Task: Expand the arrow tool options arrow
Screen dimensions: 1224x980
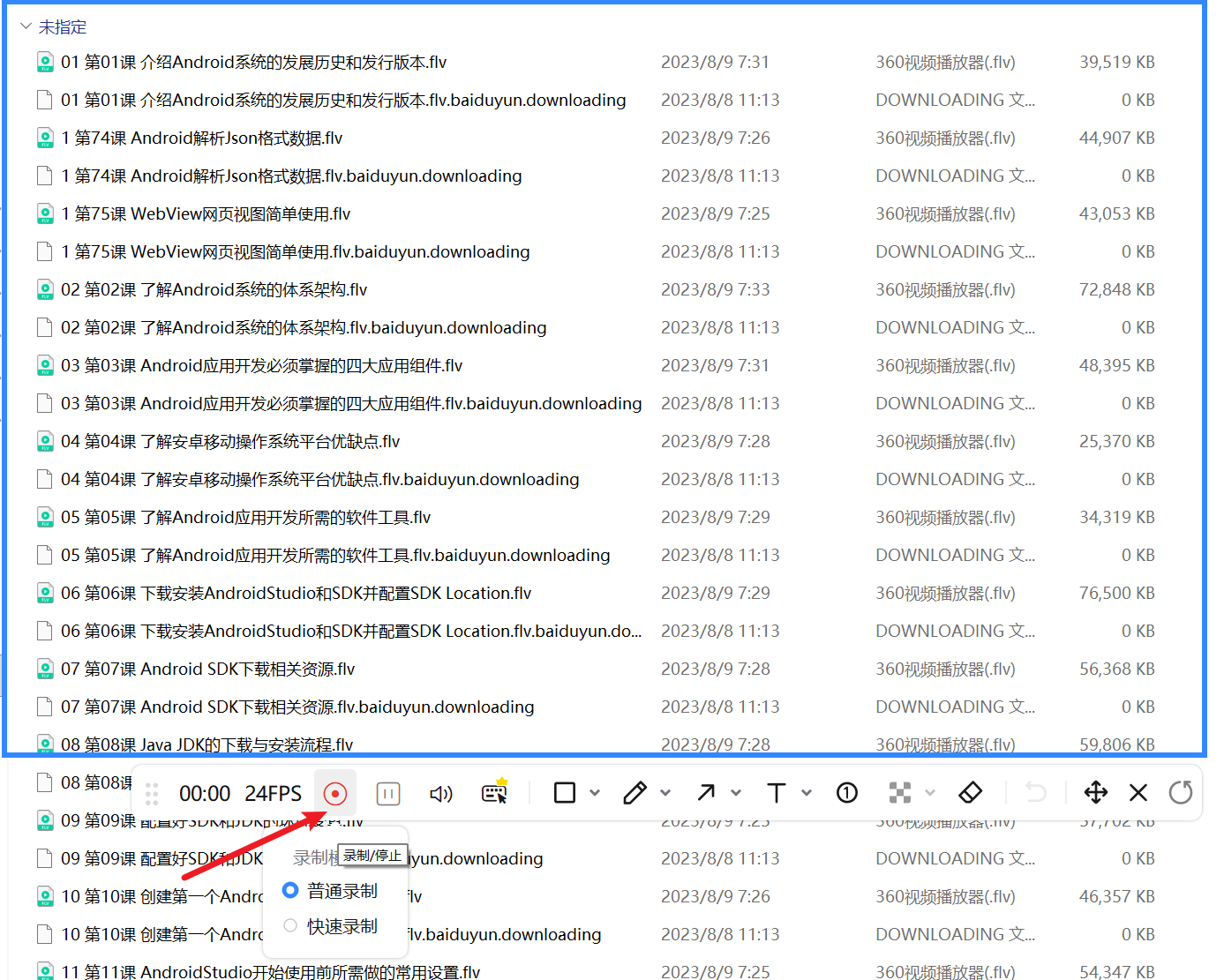Action: 736,793
